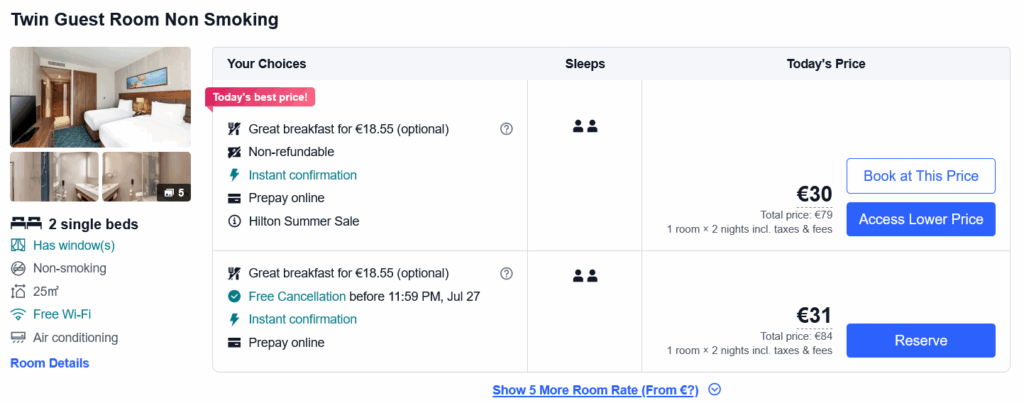Screen dimensions: 1024x403
Task: Click the Has window(s) icon
Action: [x=18, y=246]
